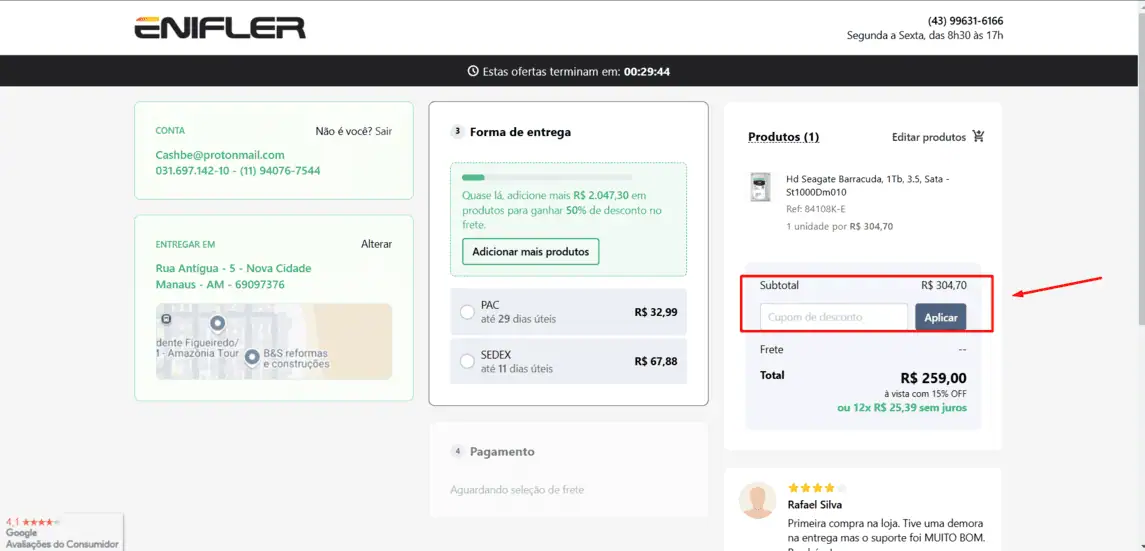Viewport: 1145px width, 551px height.
Task: Click the Pagamento step heading
Action: (502, 452)
